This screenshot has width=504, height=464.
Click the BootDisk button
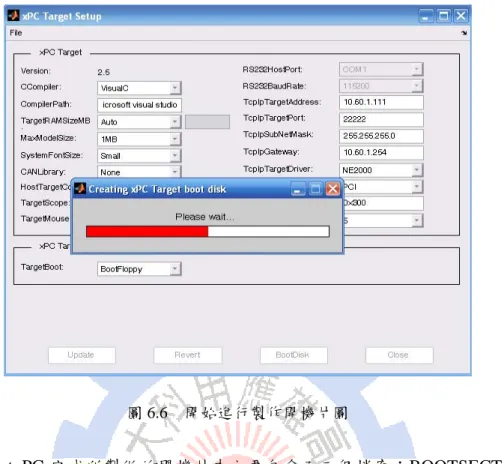pyautogui.click(x=294, y=355)
